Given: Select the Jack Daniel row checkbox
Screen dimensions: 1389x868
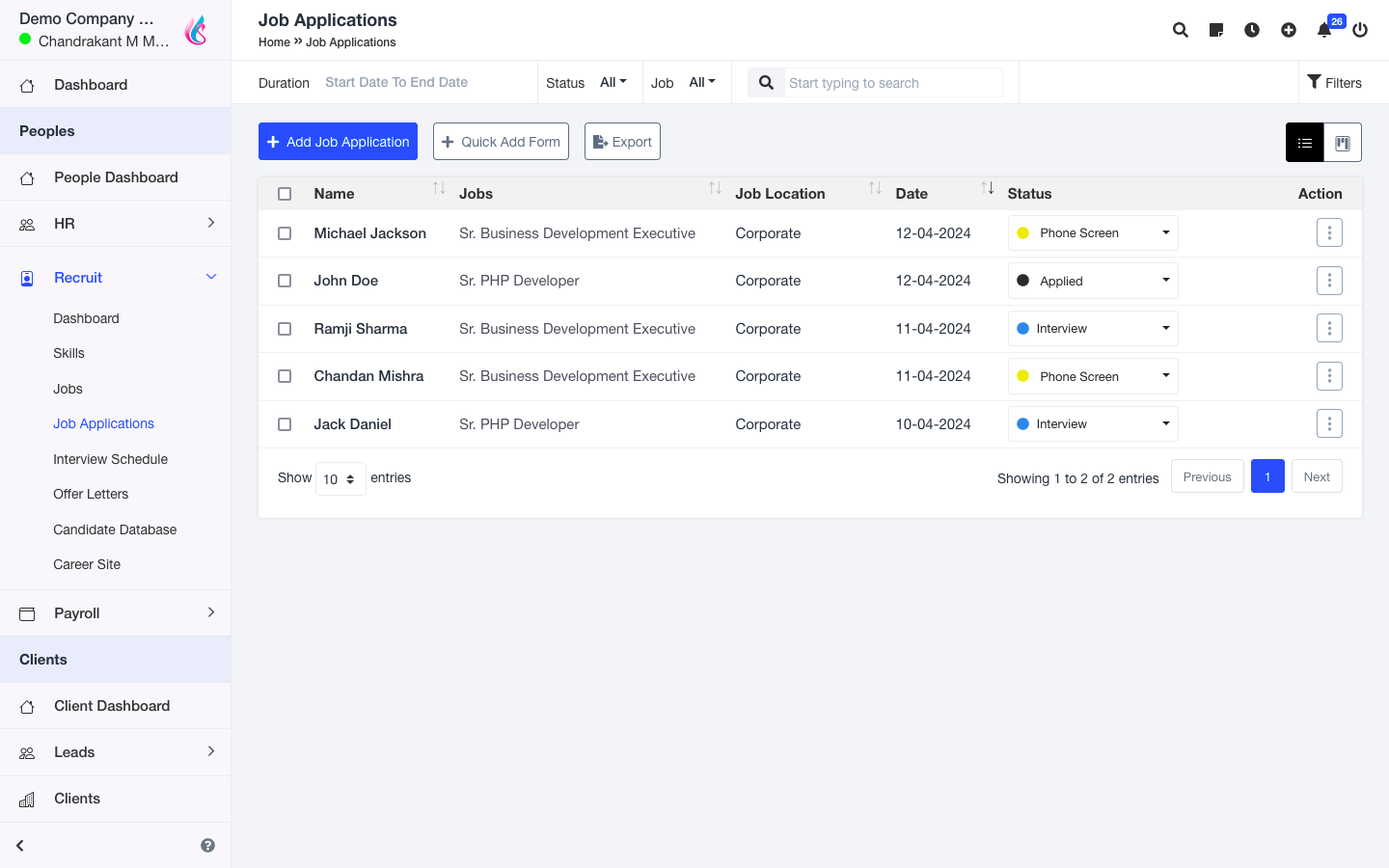Looking at the screenshot, I should [x=285, y=424].
